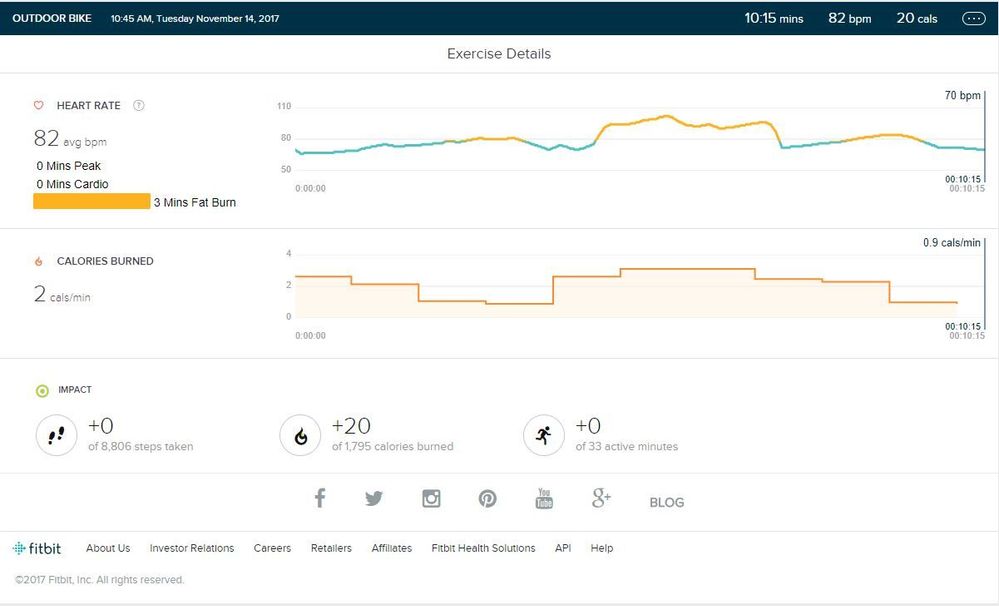The width and height of the screenshot is (999, 606).
Task: Open the BLOG link
Action: pos(666,502)
